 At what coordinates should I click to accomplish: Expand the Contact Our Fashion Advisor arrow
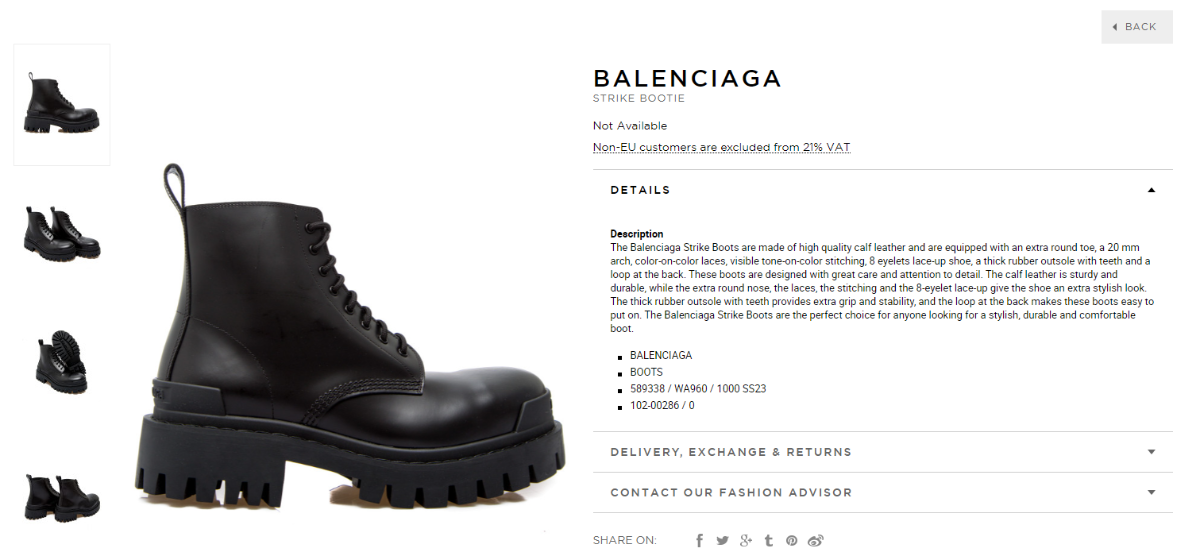1152,492
